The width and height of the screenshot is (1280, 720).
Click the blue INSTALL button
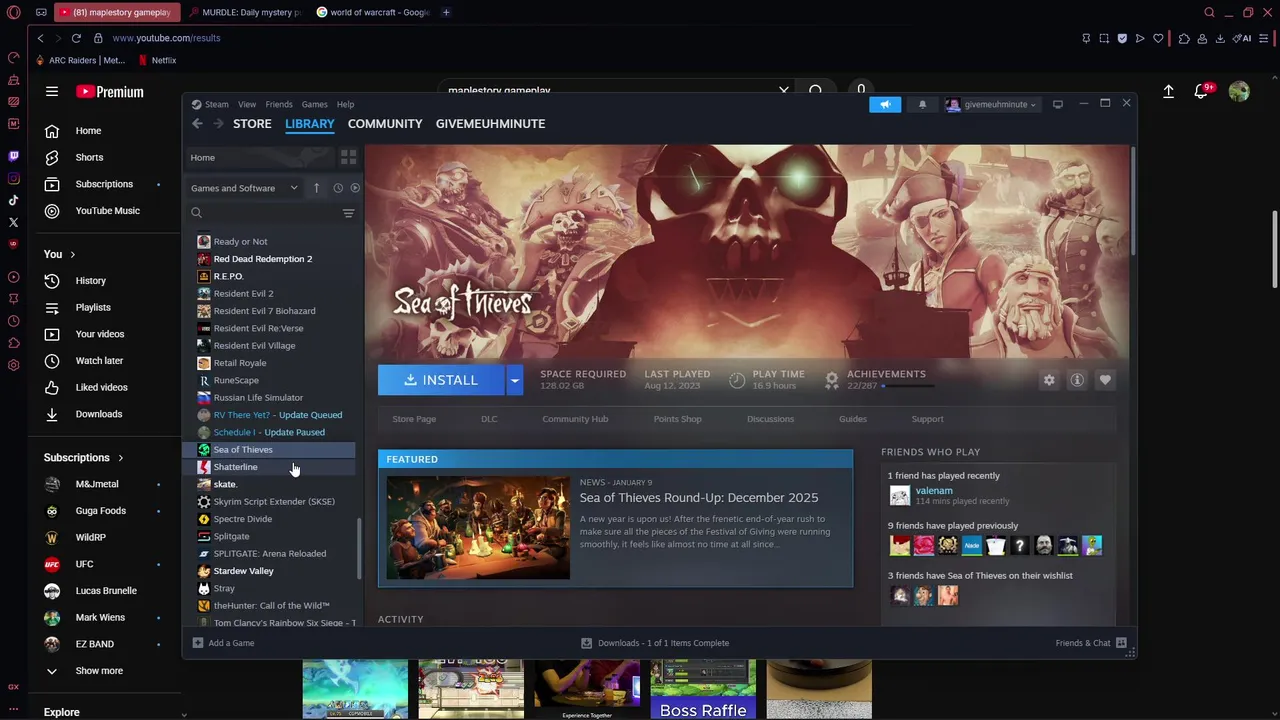click(441, 380)
